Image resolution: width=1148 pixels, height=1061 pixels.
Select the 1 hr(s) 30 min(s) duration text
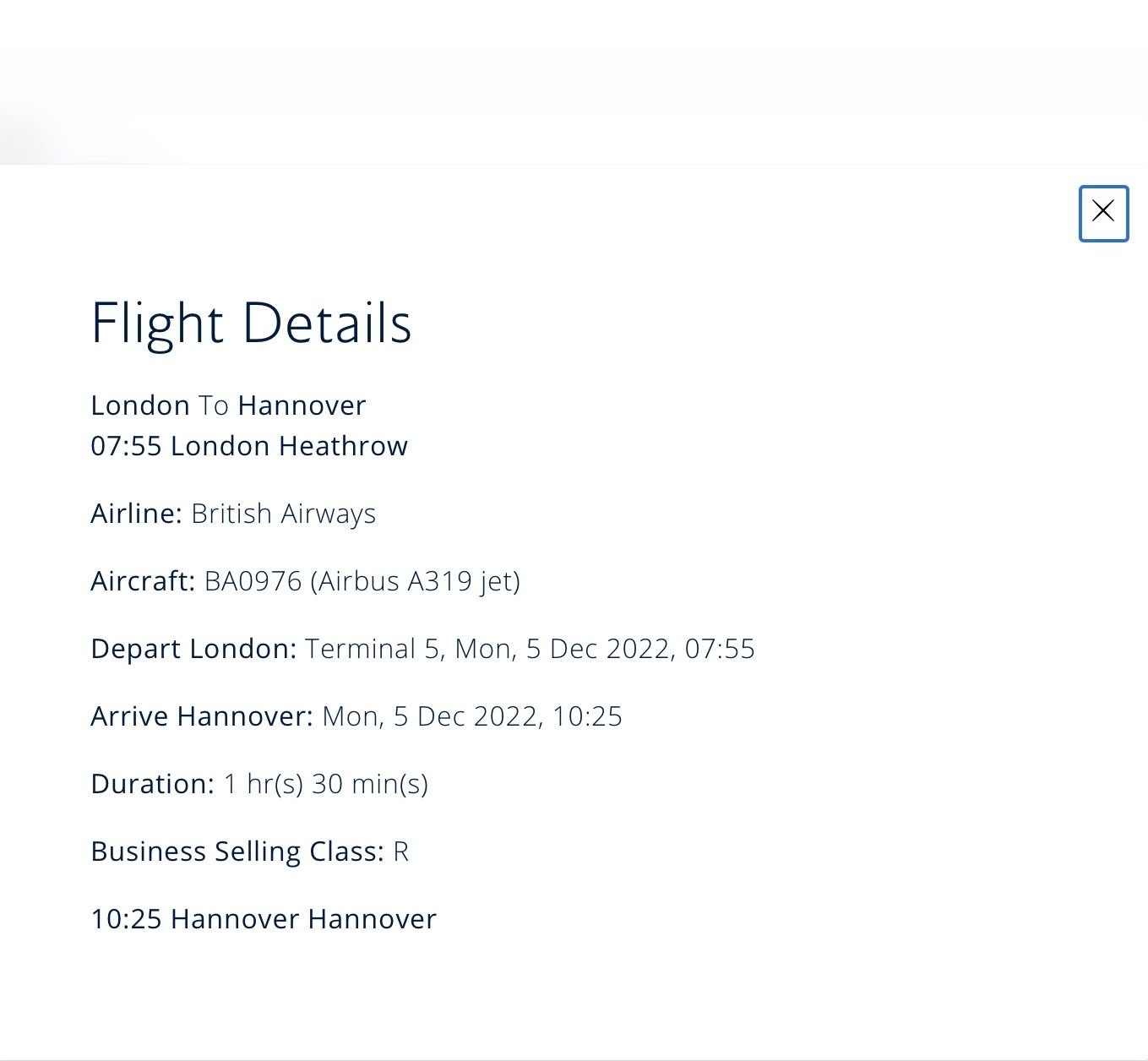coord(324,783)
